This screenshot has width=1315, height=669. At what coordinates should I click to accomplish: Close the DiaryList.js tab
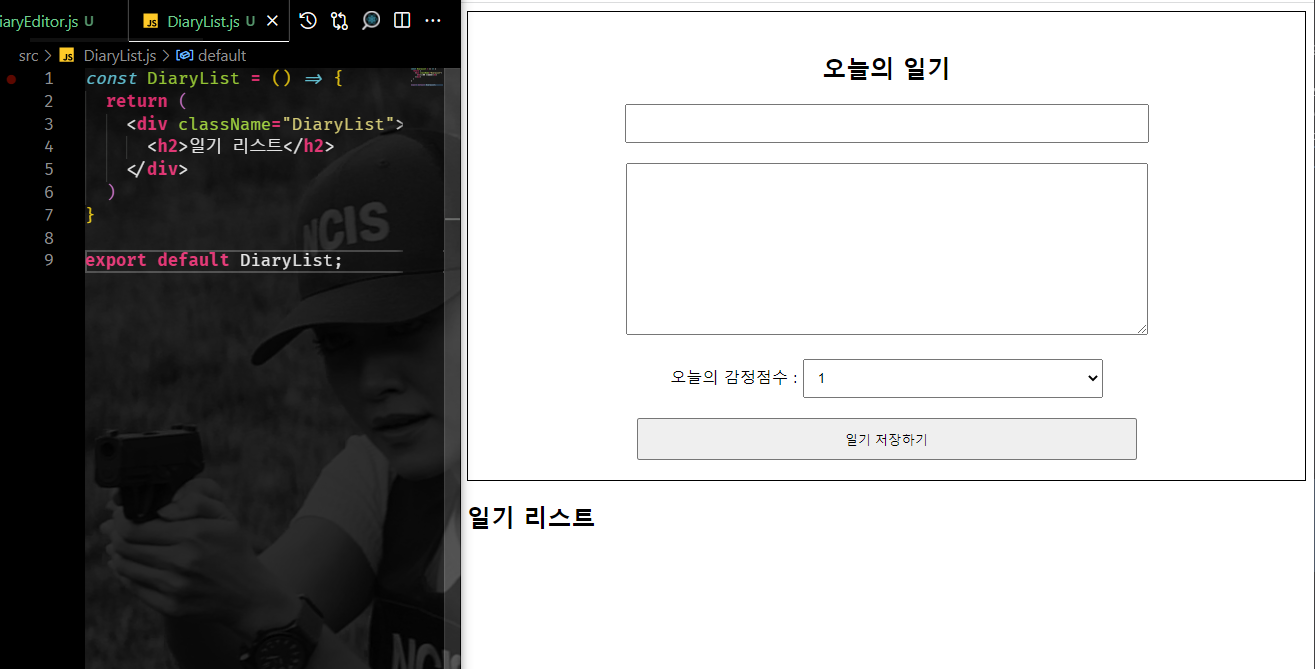pos(272,21)
